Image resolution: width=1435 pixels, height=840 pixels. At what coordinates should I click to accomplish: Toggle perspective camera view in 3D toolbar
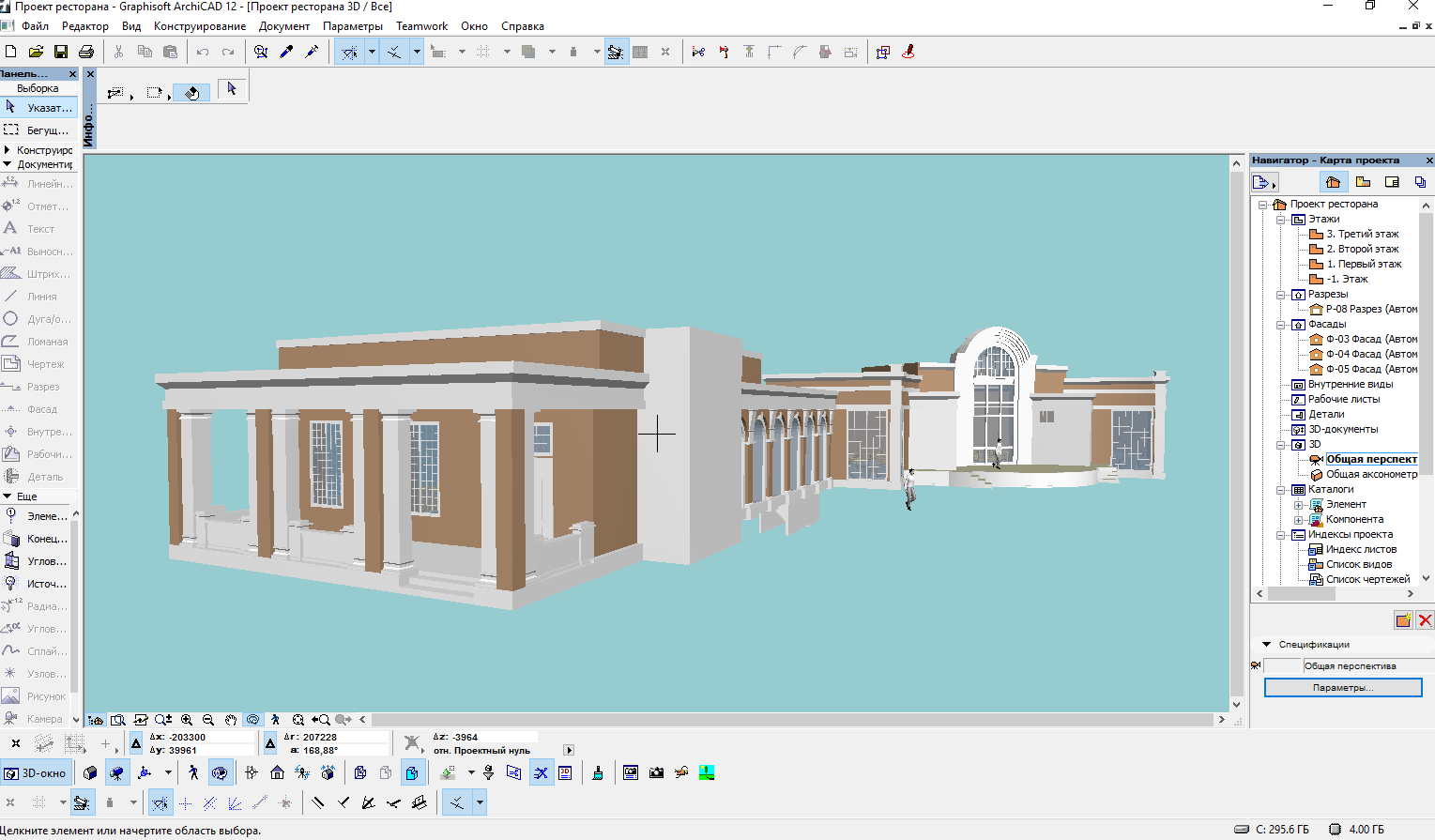(116, 772)
